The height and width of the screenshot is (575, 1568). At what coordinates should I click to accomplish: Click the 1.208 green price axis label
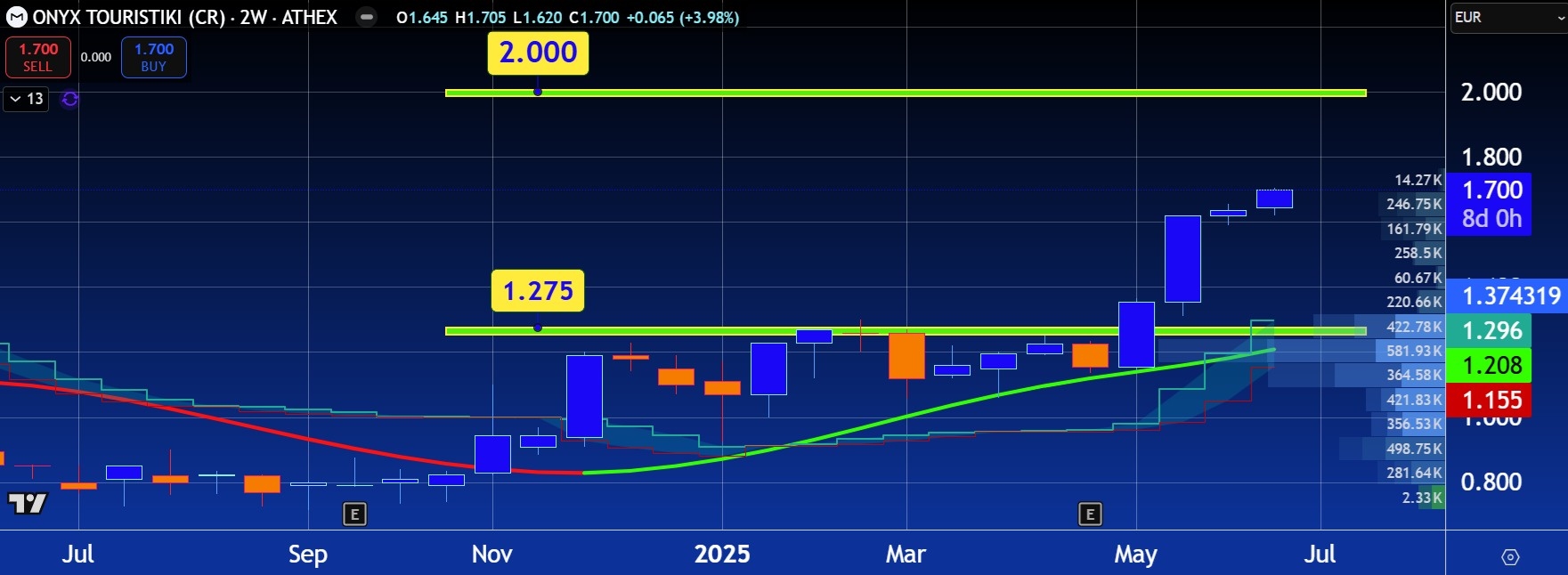1491,365
